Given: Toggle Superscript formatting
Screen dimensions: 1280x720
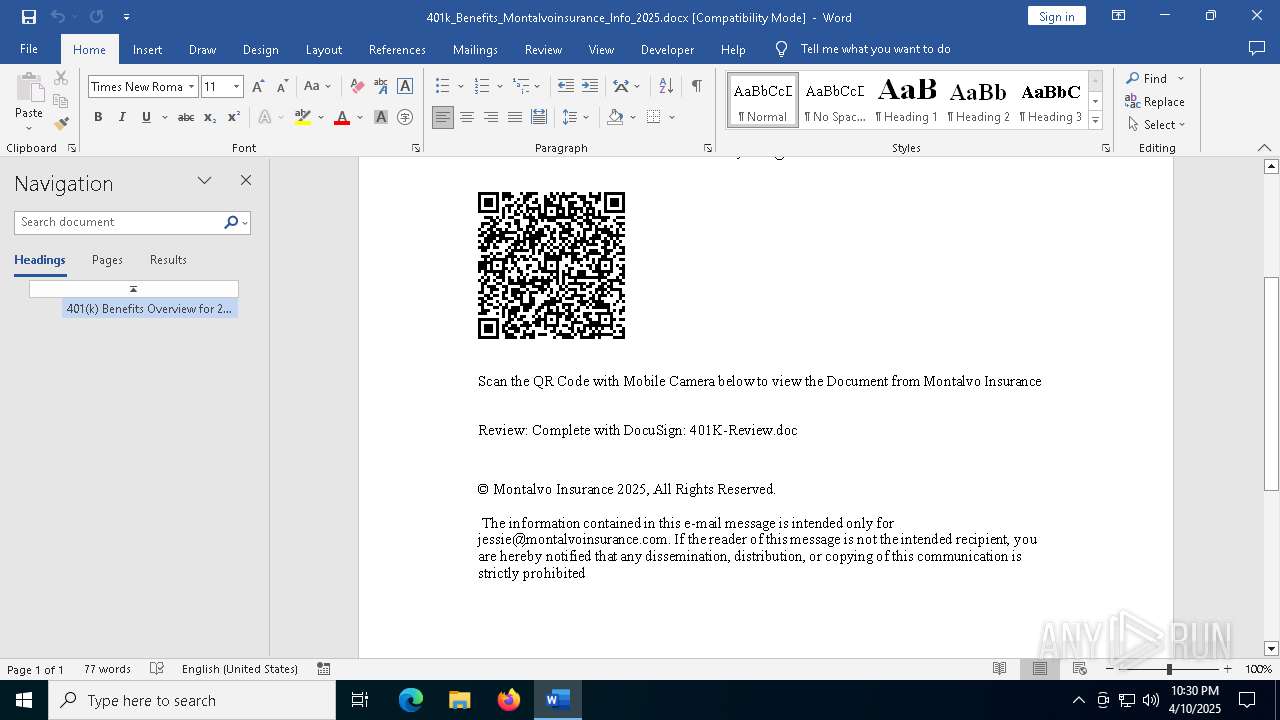Looking at the screenshot, I should tap(233, 117).
